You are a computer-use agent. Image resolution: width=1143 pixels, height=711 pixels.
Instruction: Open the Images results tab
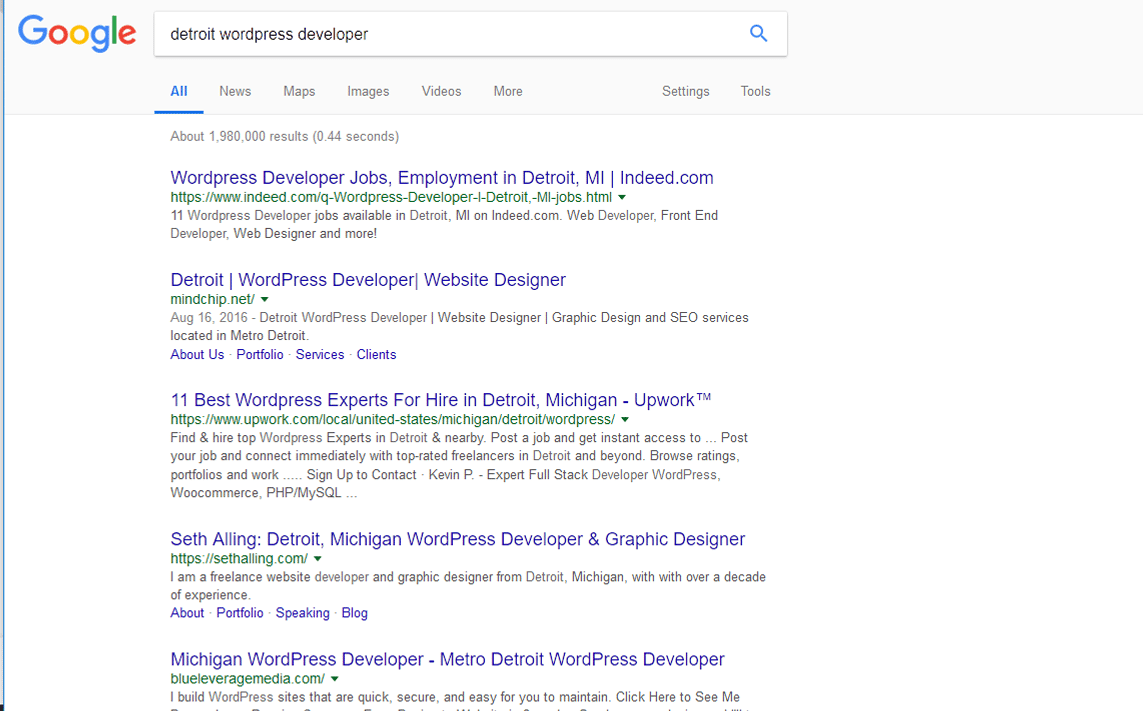(368, 91)
